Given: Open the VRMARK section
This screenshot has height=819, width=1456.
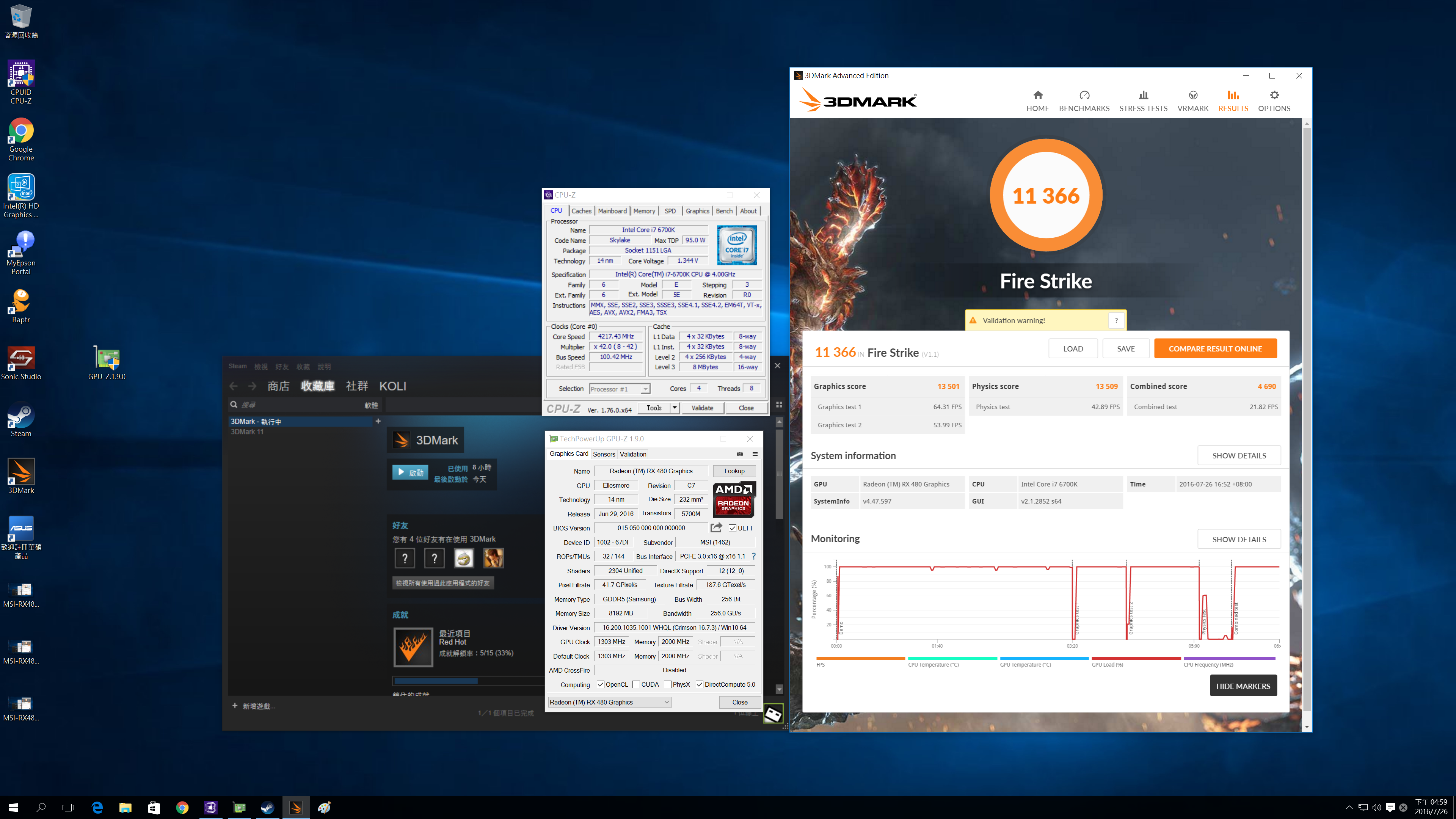Looking at the screenshot, I should tap(1192, 101).
